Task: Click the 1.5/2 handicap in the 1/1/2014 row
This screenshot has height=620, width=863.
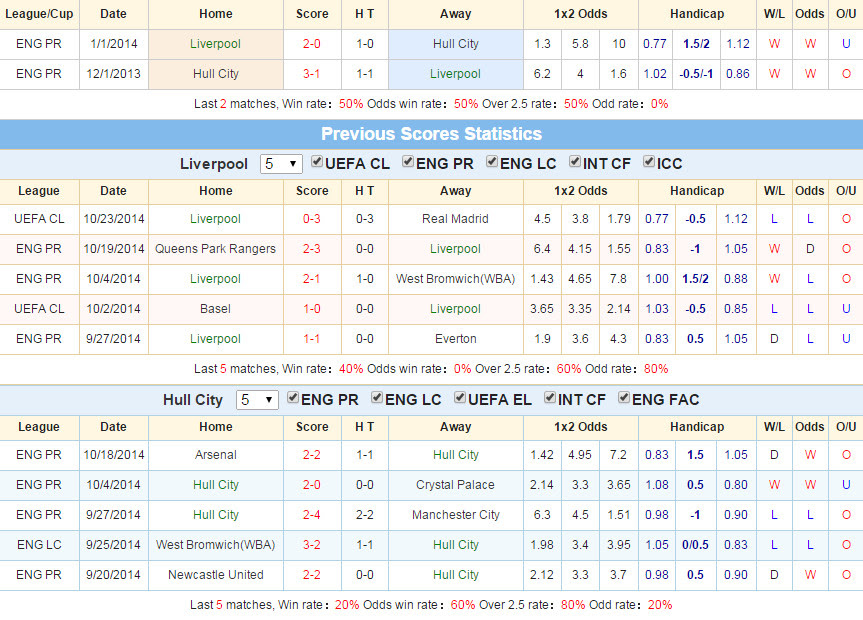Action: tap(696, 44)
